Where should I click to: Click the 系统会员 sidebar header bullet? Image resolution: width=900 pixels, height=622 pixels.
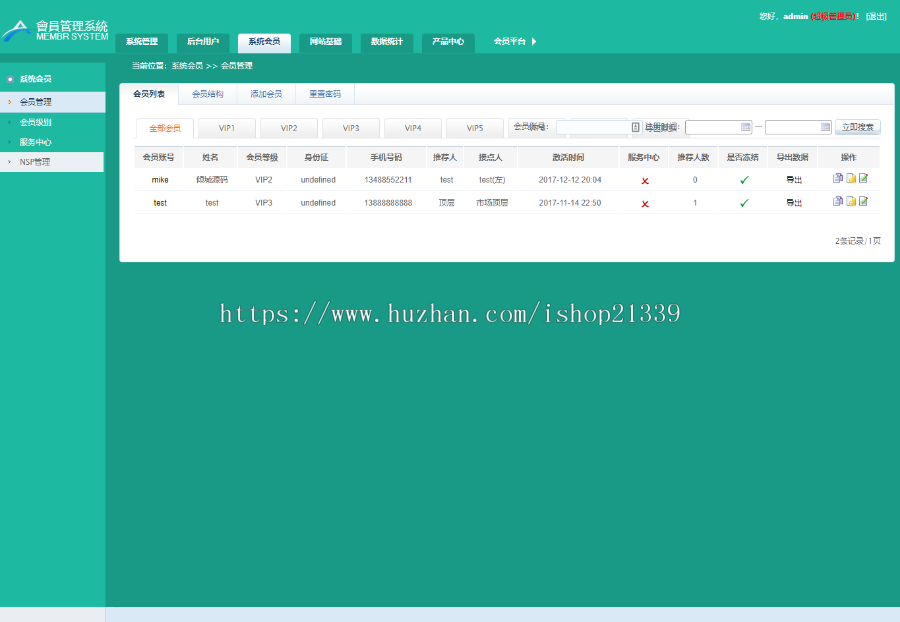click(x=10, y=79)
